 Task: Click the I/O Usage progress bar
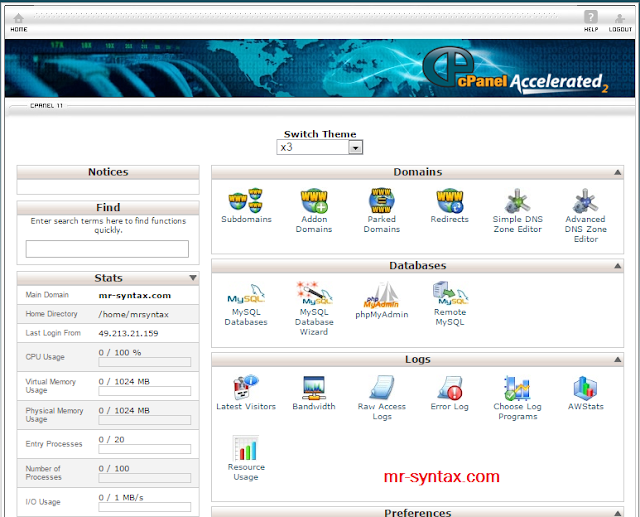pos(144,507)
